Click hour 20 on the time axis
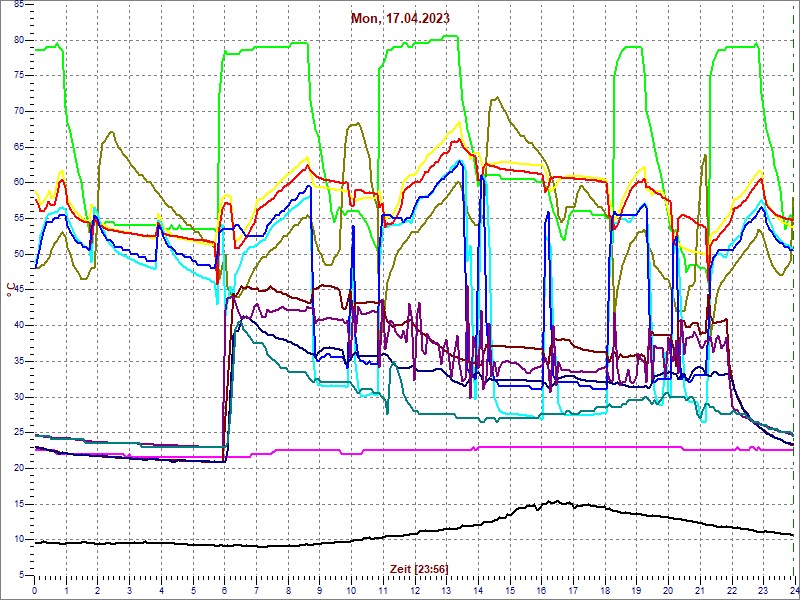 coord(667,591)
